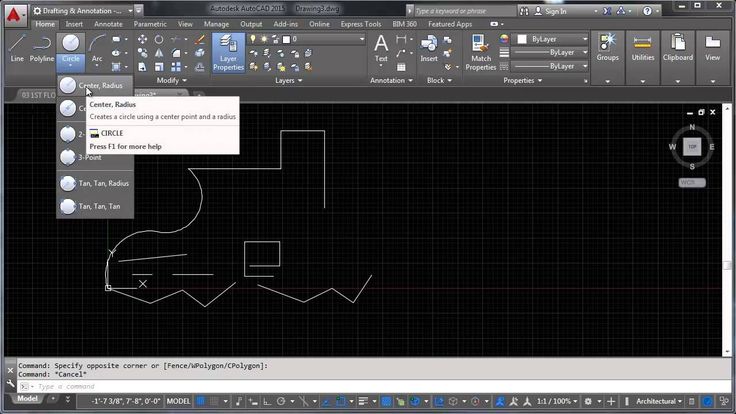This screenshot has height=414, width=736.
Task: Insert a Table from Annotation panel
Action: (x=401, y=67)
